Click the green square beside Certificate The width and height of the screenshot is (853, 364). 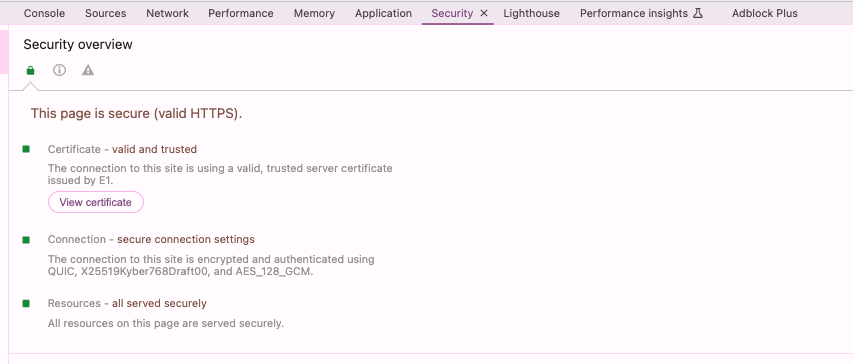26,149
